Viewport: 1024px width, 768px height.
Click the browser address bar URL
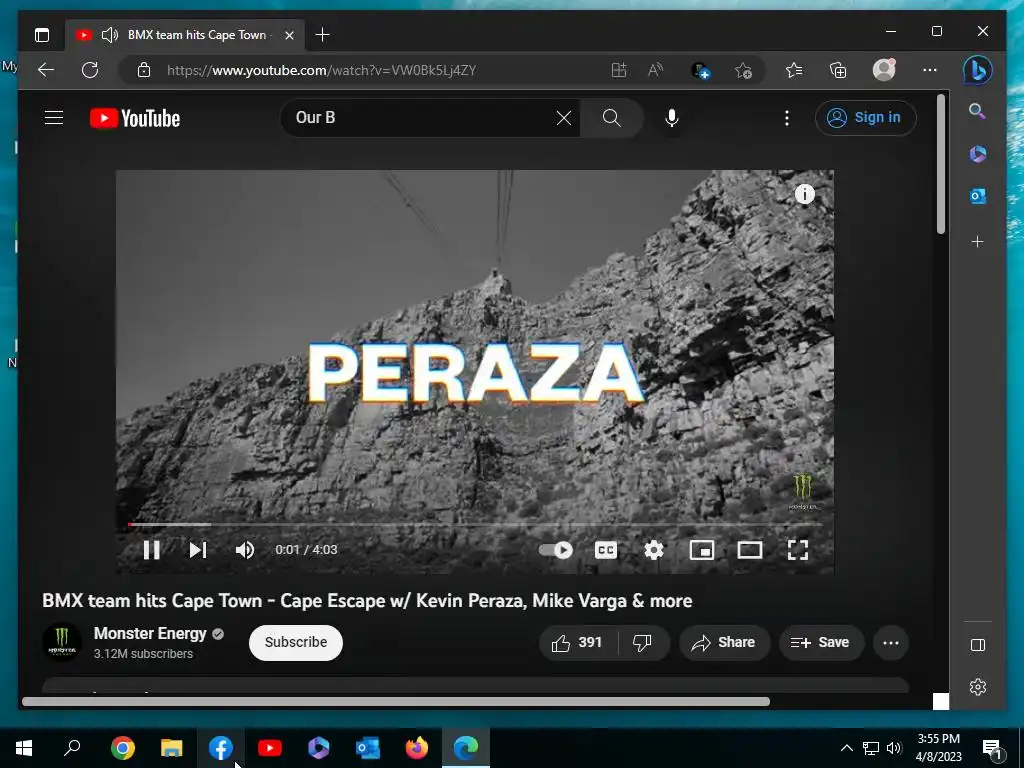[x=321, y=70]
